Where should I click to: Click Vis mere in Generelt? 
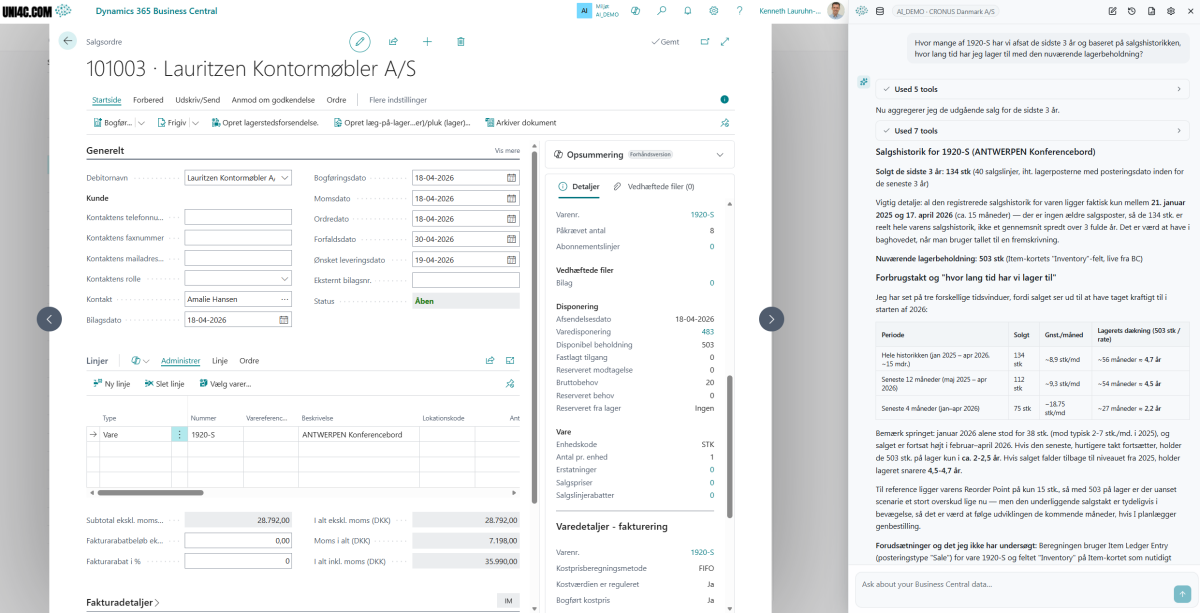[507, 150]
